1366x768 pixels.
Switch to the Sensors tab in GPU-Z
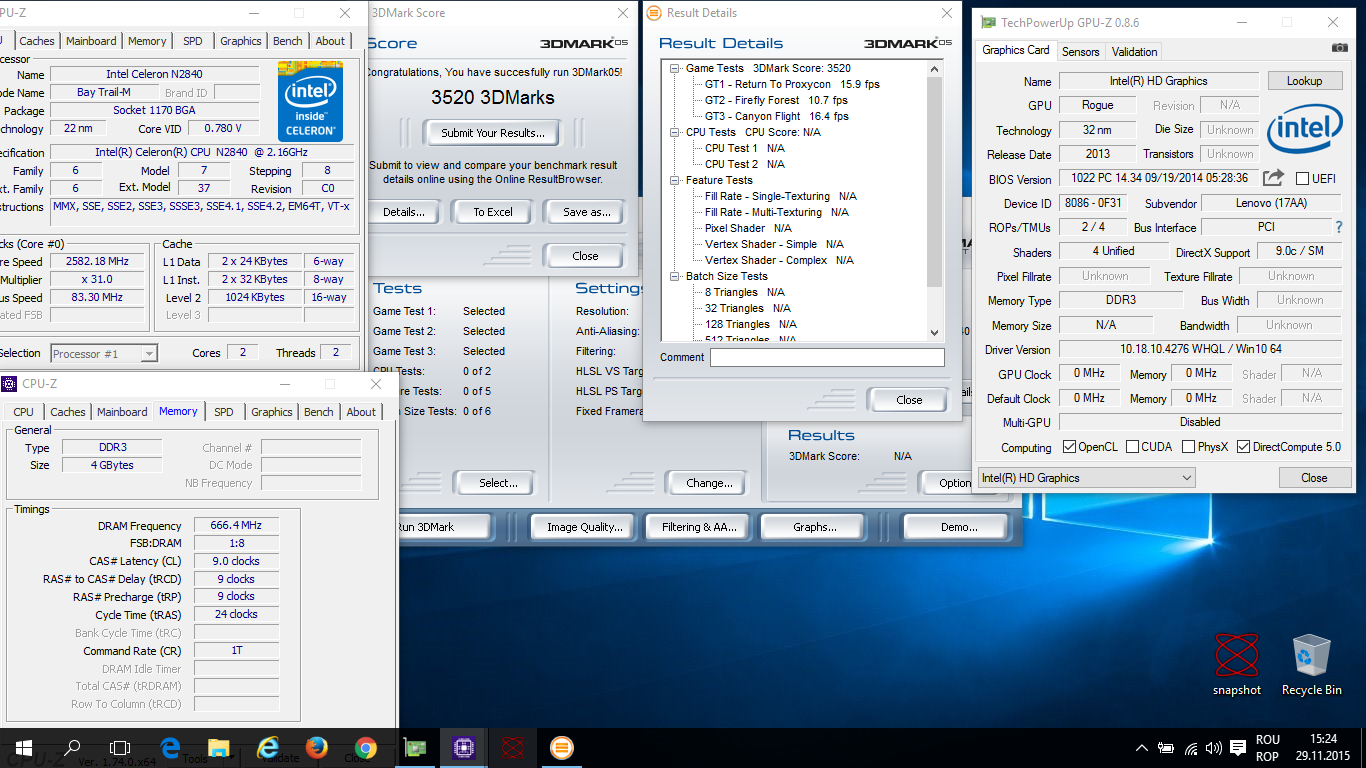(1080, 52)
